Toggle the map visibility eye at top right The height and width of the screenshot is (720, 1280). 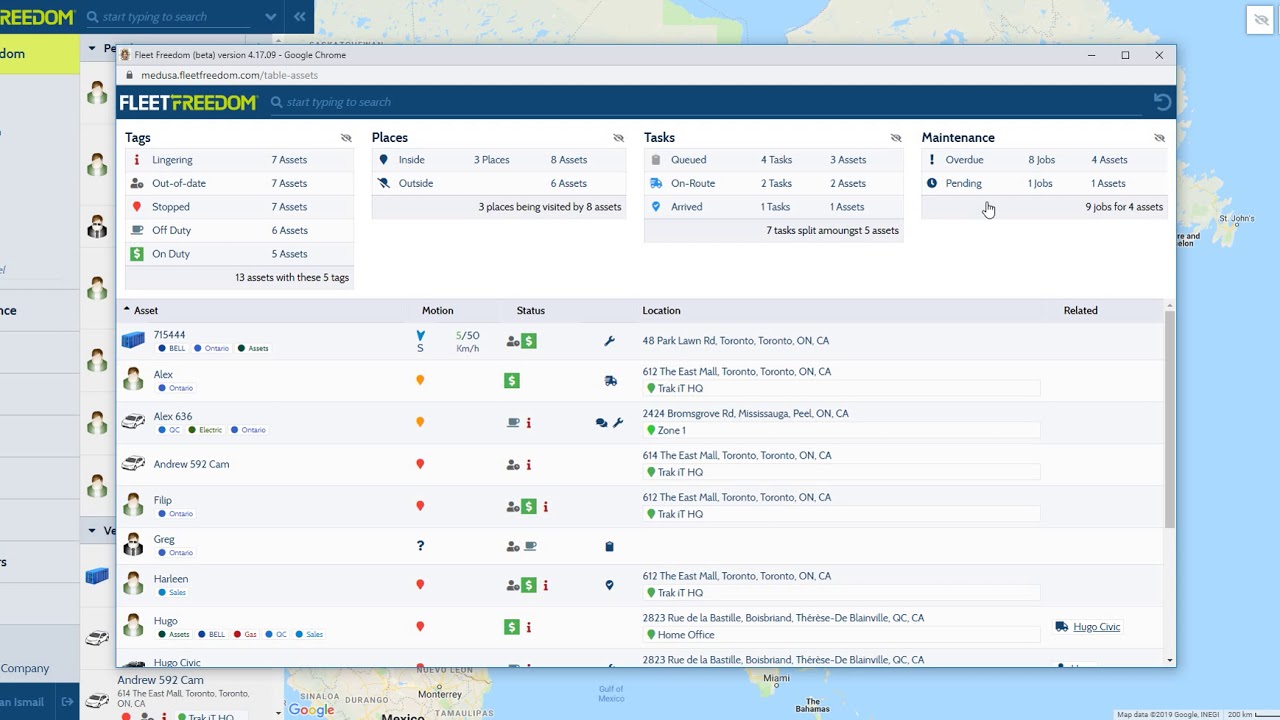pos(1259,19)
